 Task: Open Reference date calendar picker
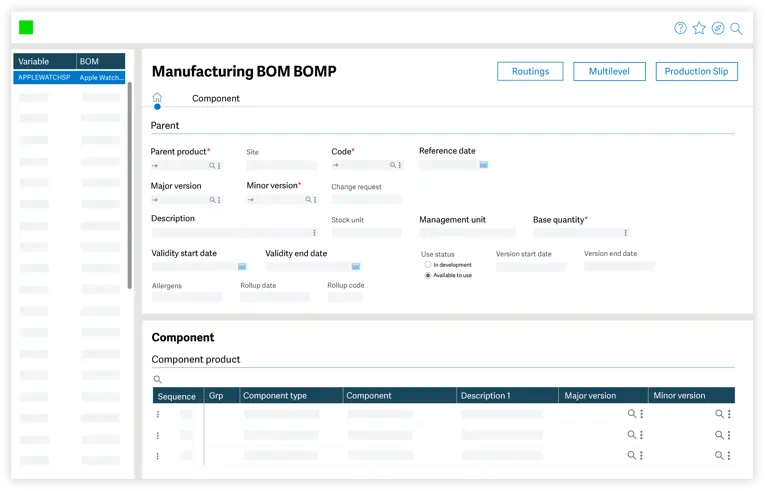(483, 165)
